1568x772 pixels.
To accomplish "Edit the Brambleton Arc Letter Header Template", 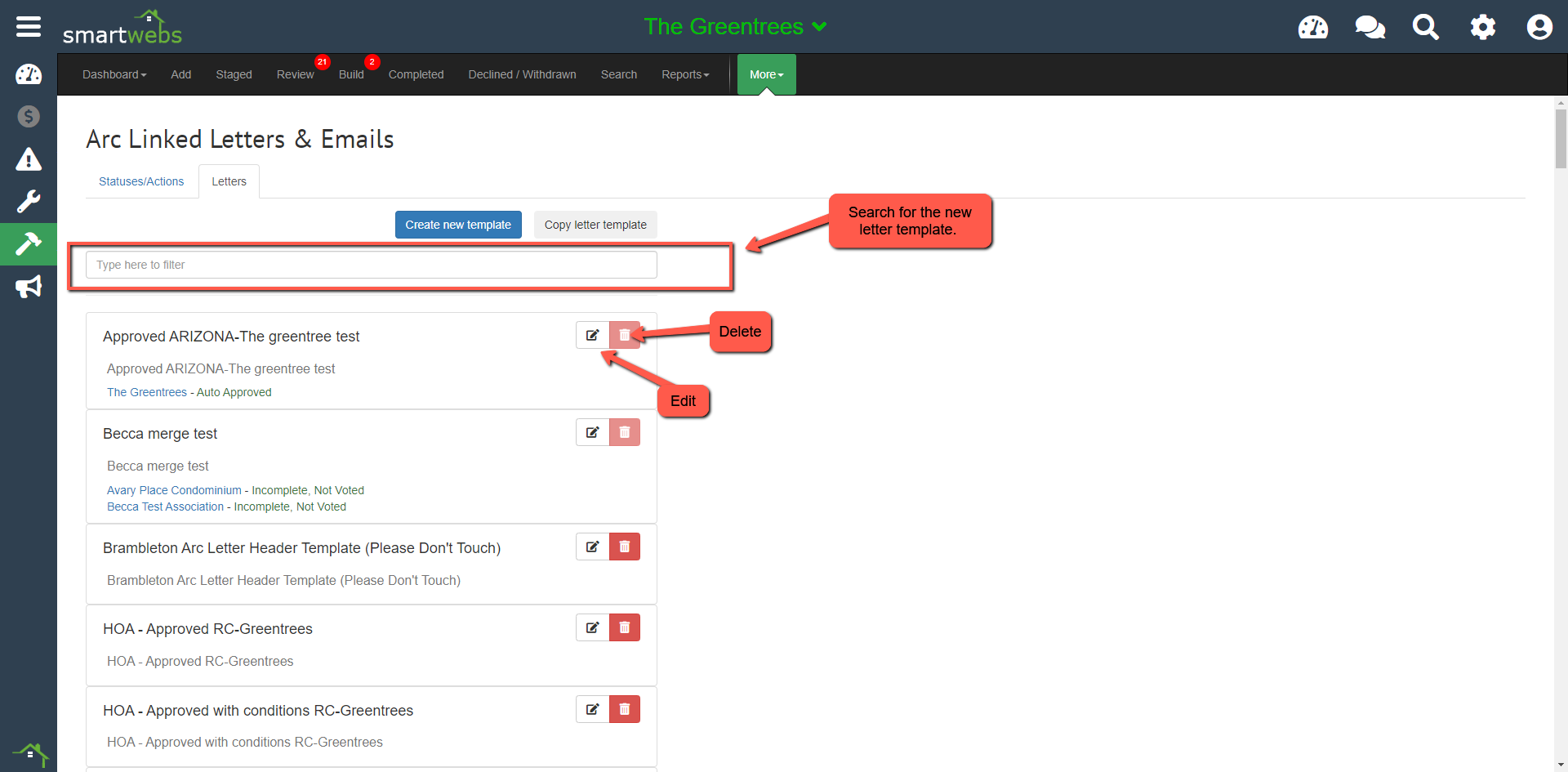I will (x=593, y=547).
